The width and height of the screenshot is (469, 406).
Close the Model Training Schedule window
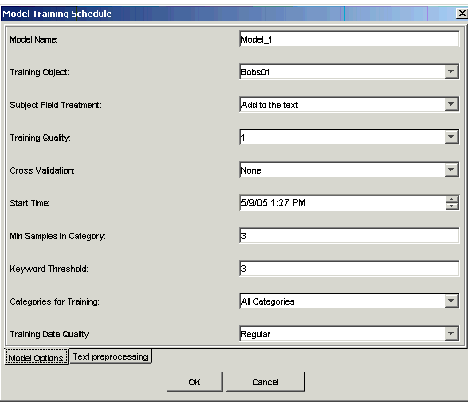pyautogui.click(x=462, y=13)
